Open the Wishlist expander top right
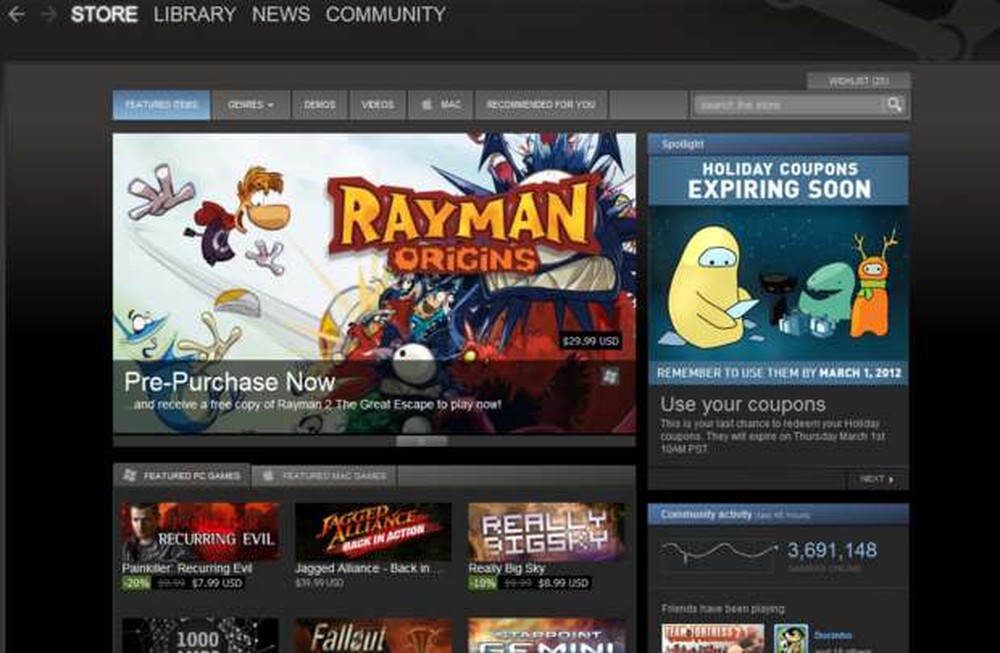This screenshot has width=1000, height=653. 857,79
